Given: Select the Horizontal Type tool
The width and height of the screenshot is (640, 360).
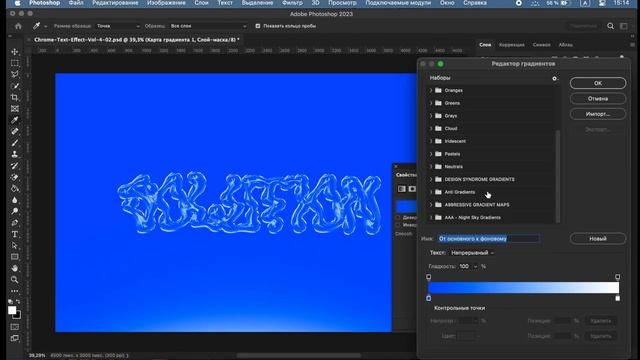Looking at the screenshot, I should click(x=15, y=234).
